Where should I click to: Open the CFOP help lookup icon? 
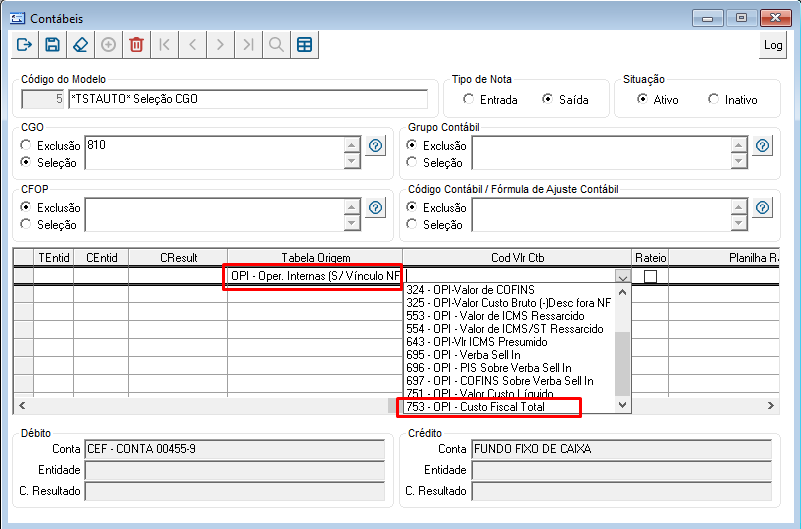[x=375, y=208]
